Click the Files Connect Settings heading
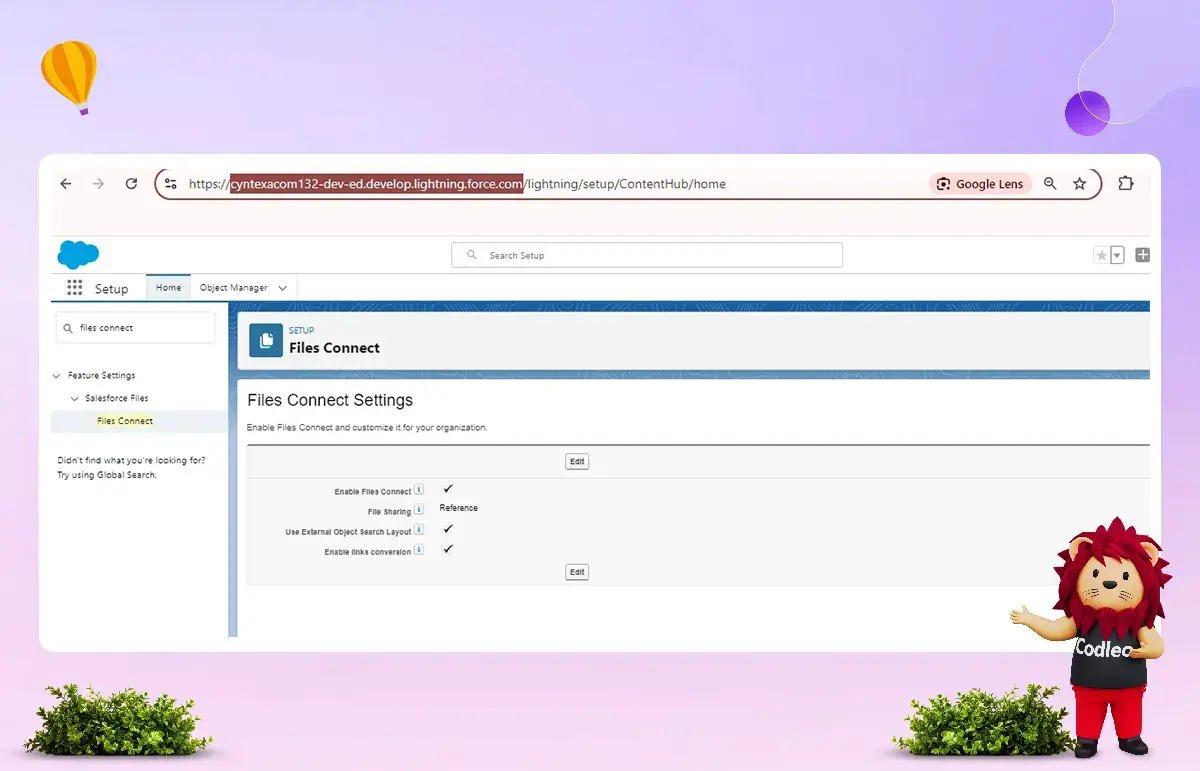Viewport: 1200px width, 771px height. point(330,400)
